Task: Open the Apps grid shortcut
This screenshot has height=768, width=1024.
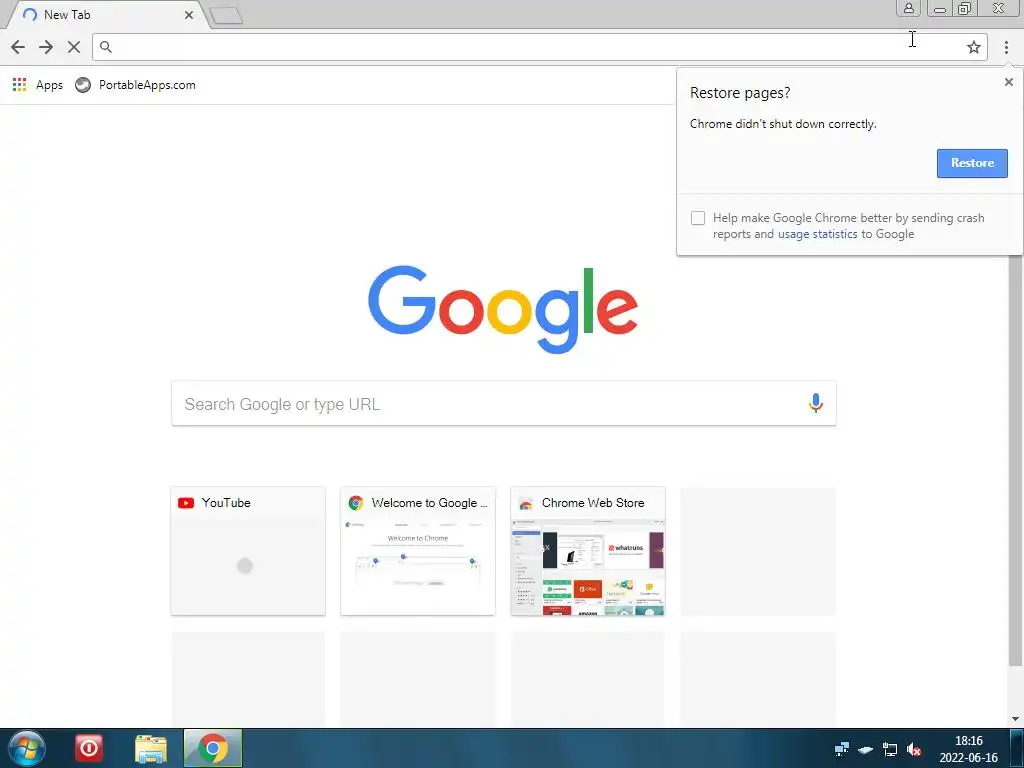Action: 38,85
